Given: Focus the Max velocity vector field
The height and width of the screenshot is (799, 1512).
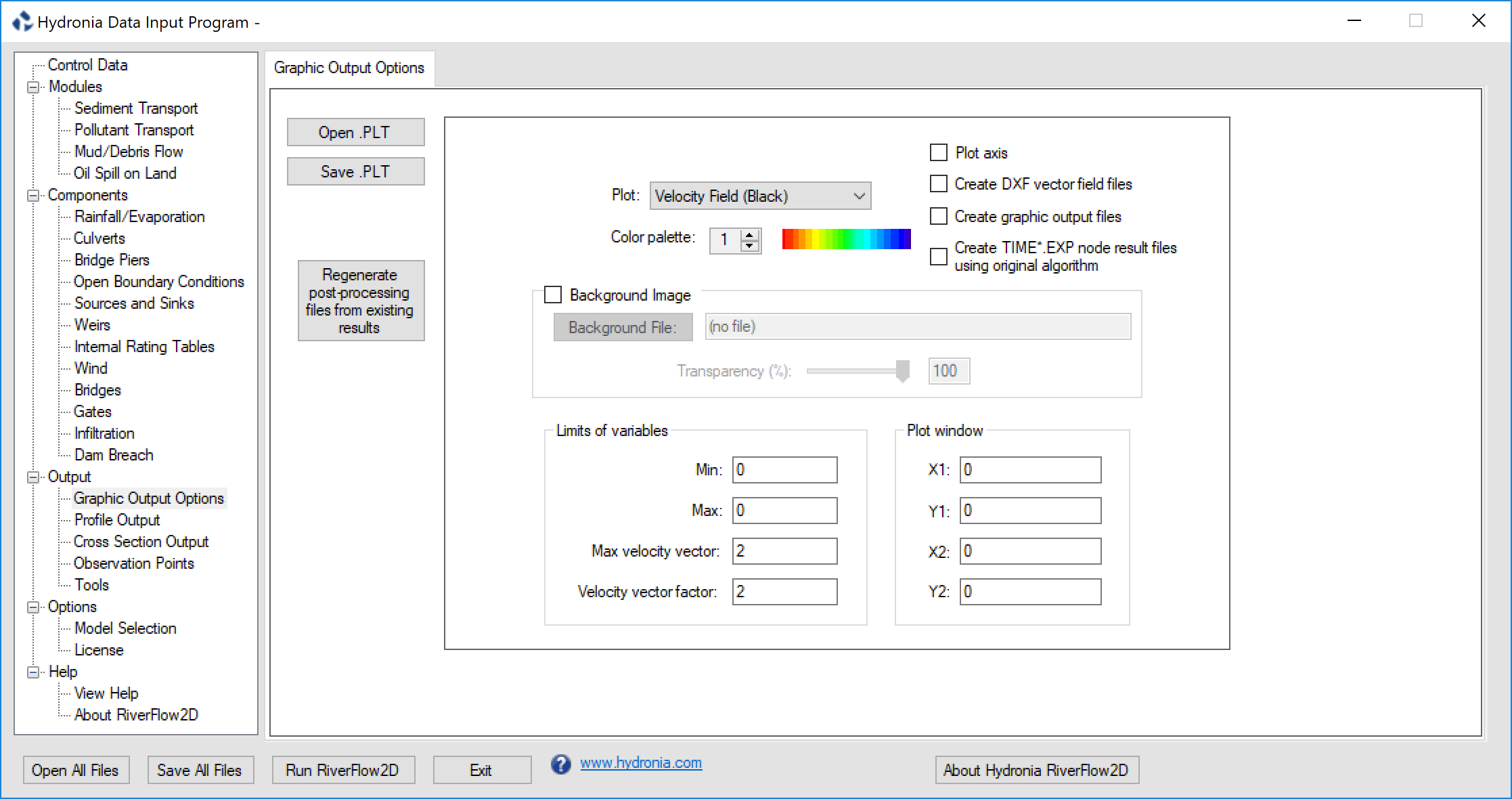Looking at the screenshot, I should click(x=785, y=551).
